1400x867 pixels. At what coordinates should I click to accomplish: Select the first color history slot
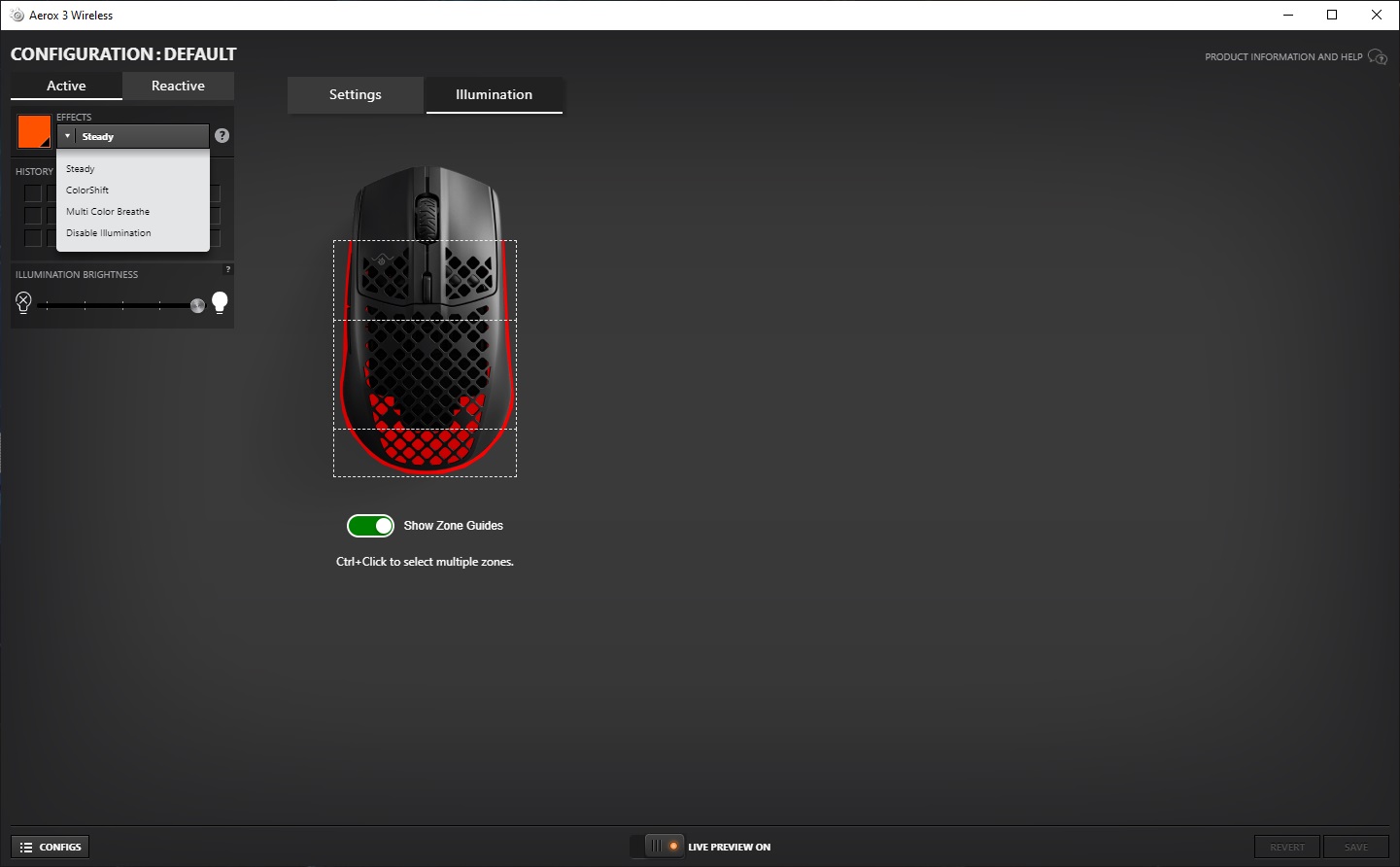[x=33, y=193]
